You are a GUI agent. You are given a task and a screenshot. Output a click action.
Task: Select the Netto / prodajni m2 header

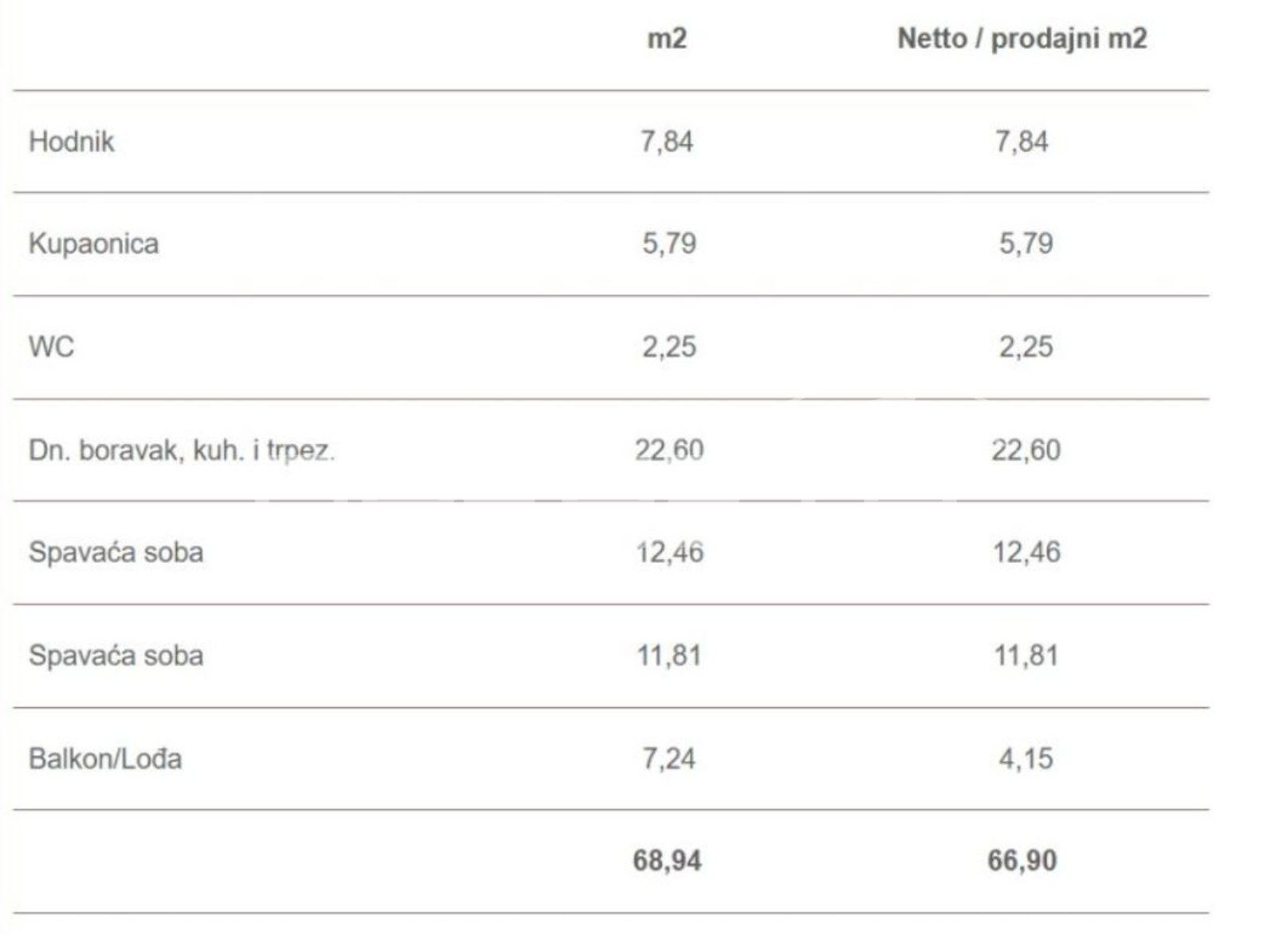coord(1022,38)
